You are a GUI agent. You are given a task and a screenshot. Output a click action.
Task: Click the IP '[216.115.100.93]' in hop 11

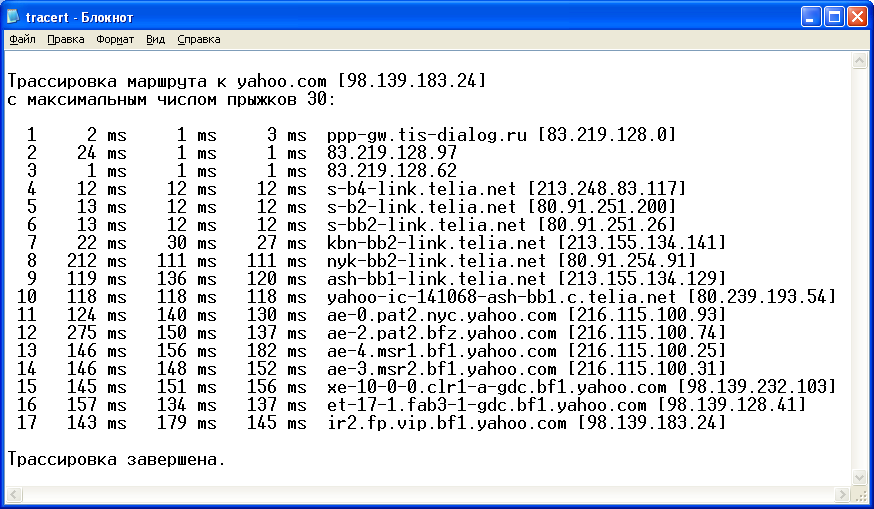pyautogui.click(x=647, y=314)
